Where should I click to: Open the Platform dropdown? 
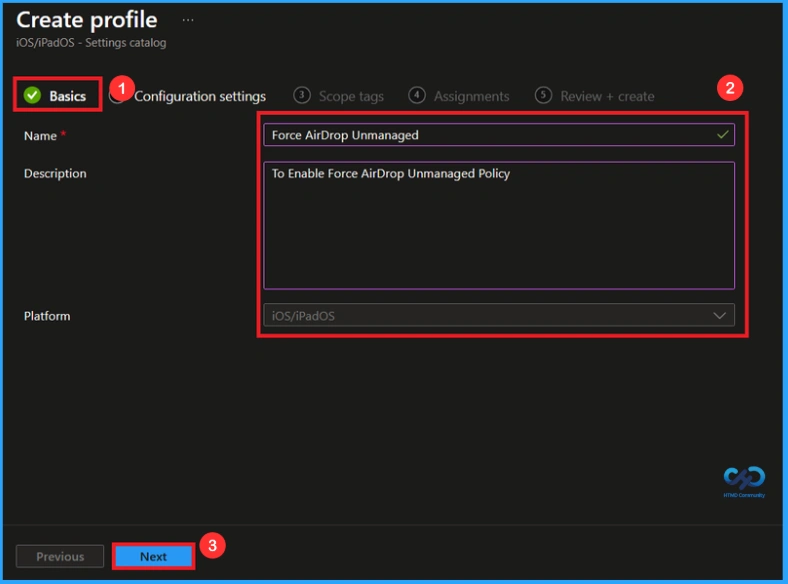[499, 315]
